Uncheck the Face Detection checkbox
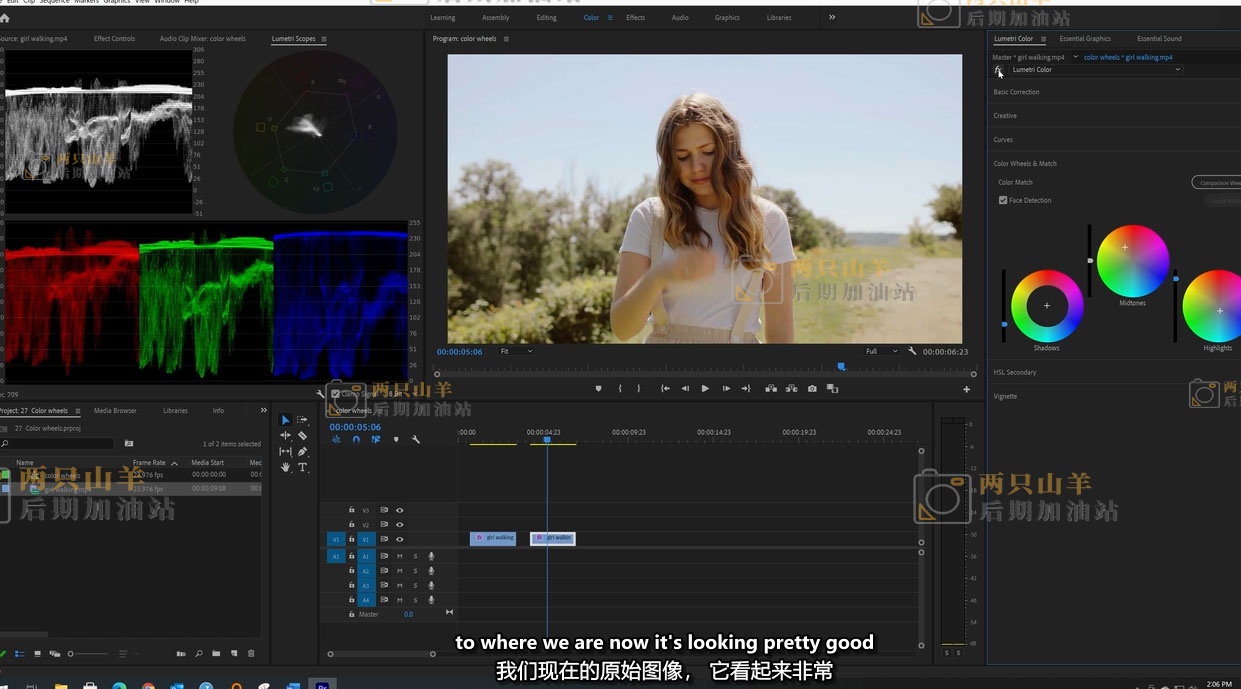 1003,200
